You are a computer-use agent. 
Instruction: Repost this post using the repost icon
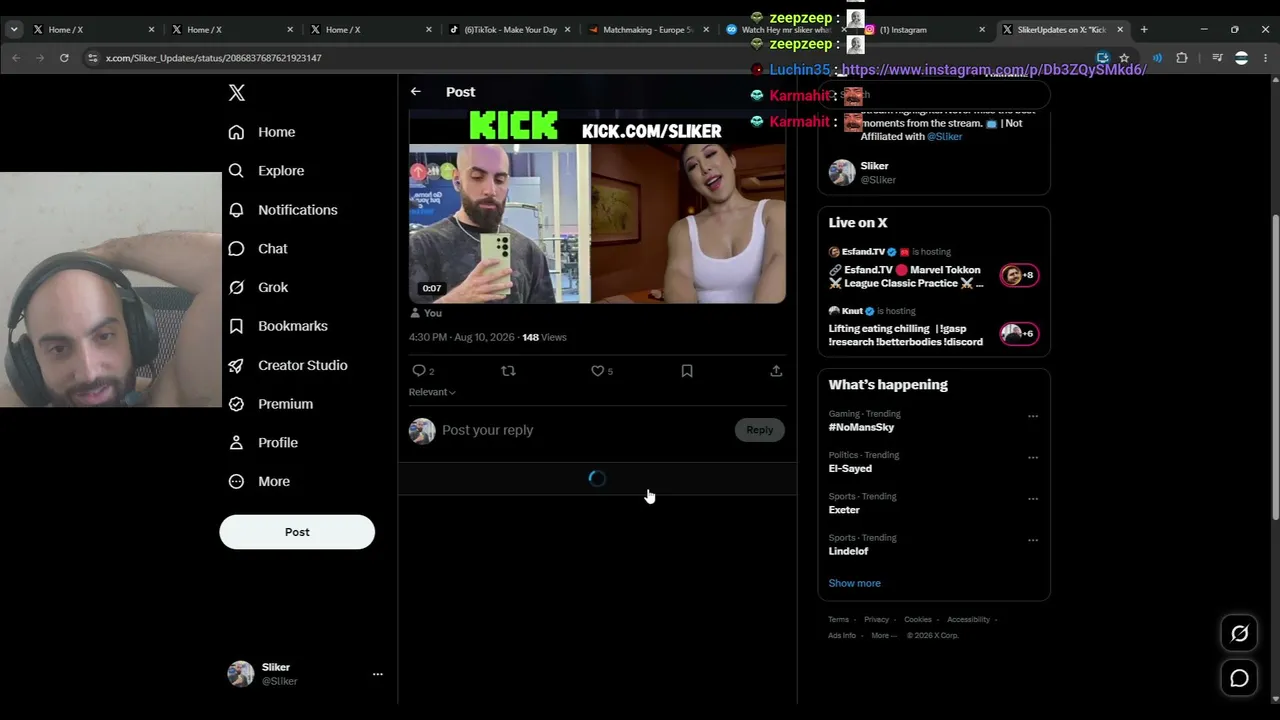(x=508, y=371)
